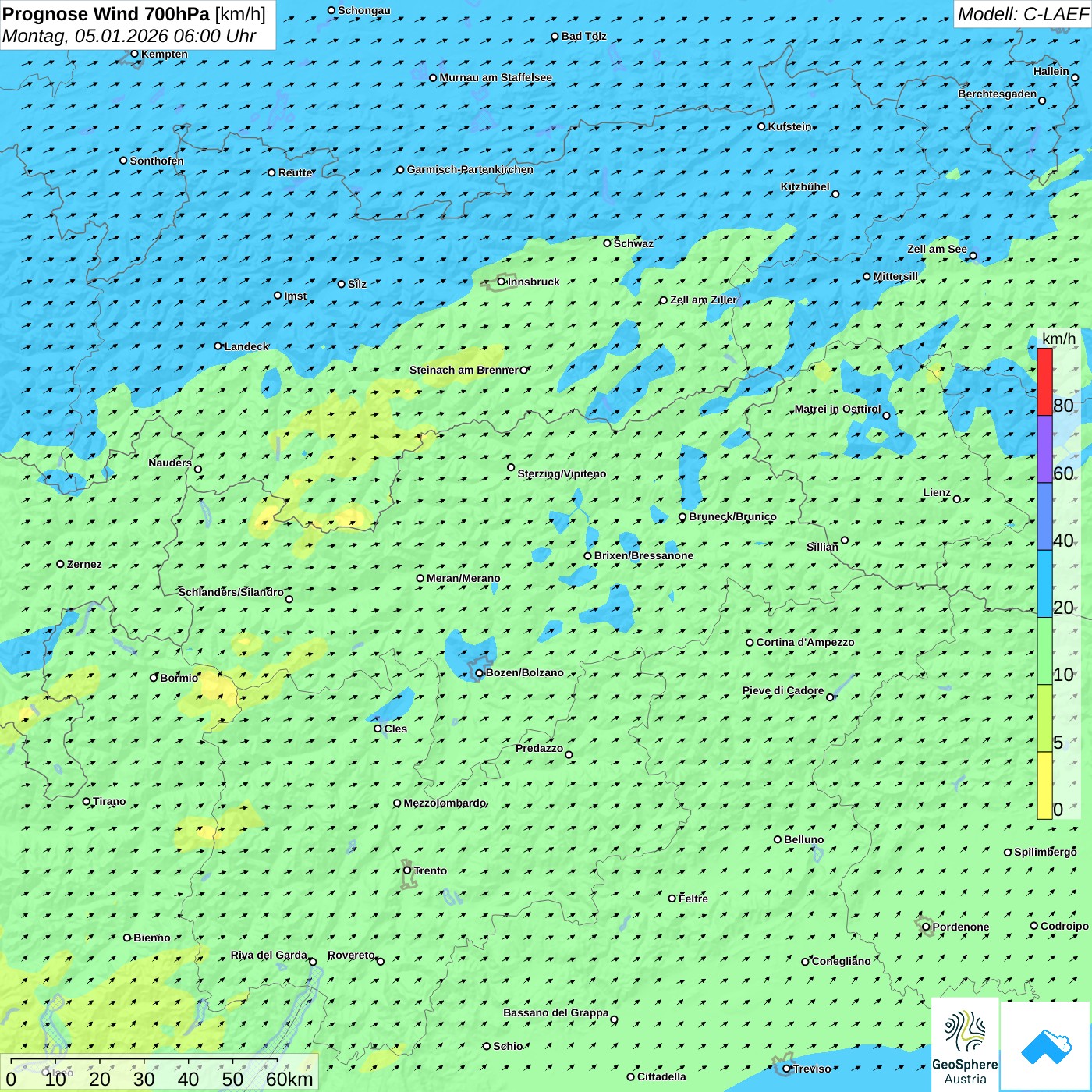1092x1092 pixels.
Task: Click the Lienz city marker
Action: tap(957, 499)
